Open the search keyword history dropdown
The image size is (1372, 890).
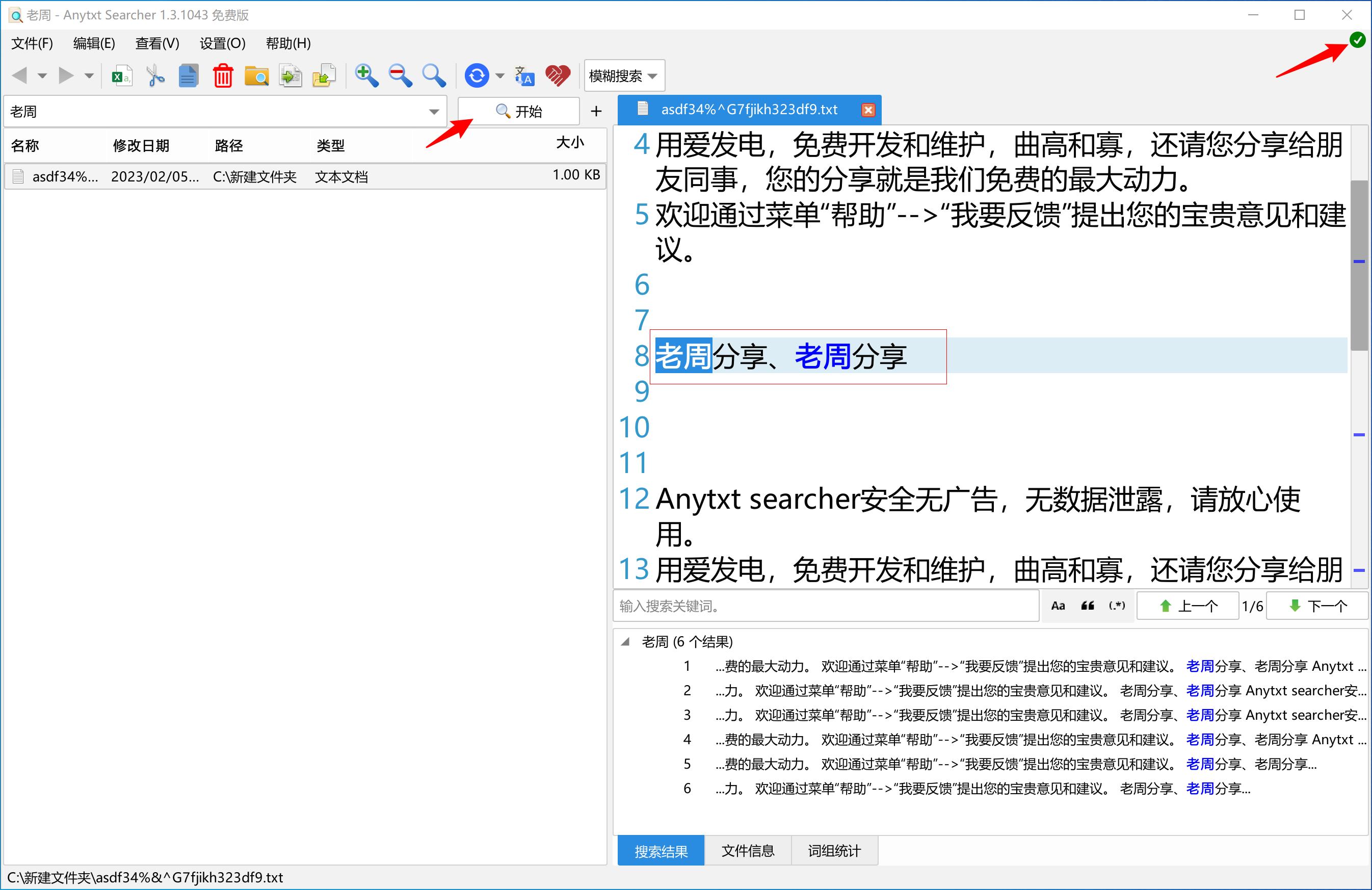pyautogui.click(x=434, y=111)
